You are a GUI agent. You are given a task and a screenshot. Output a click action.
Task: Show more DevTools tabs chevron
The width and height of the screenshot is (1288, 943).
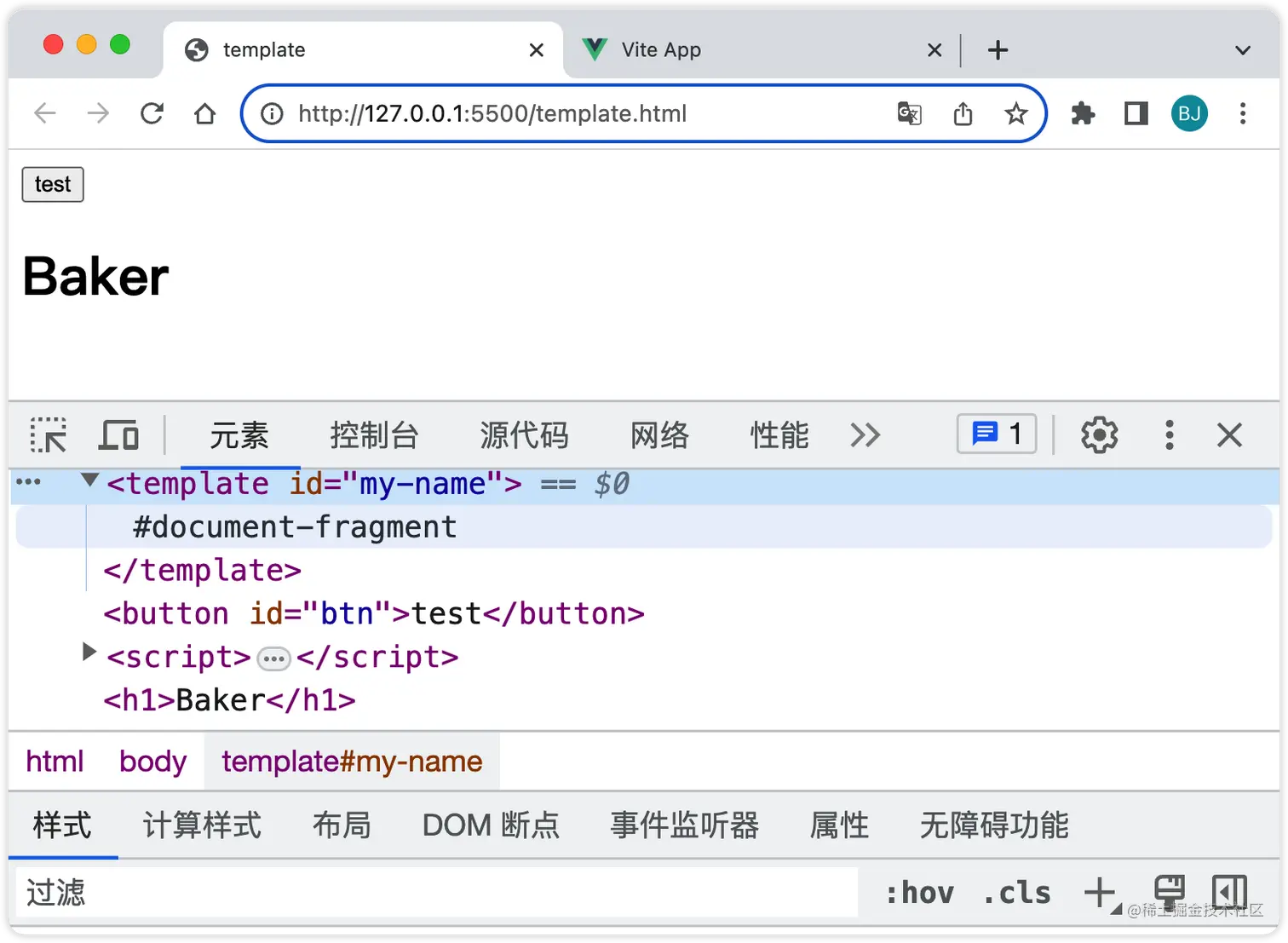coord(865,435)
